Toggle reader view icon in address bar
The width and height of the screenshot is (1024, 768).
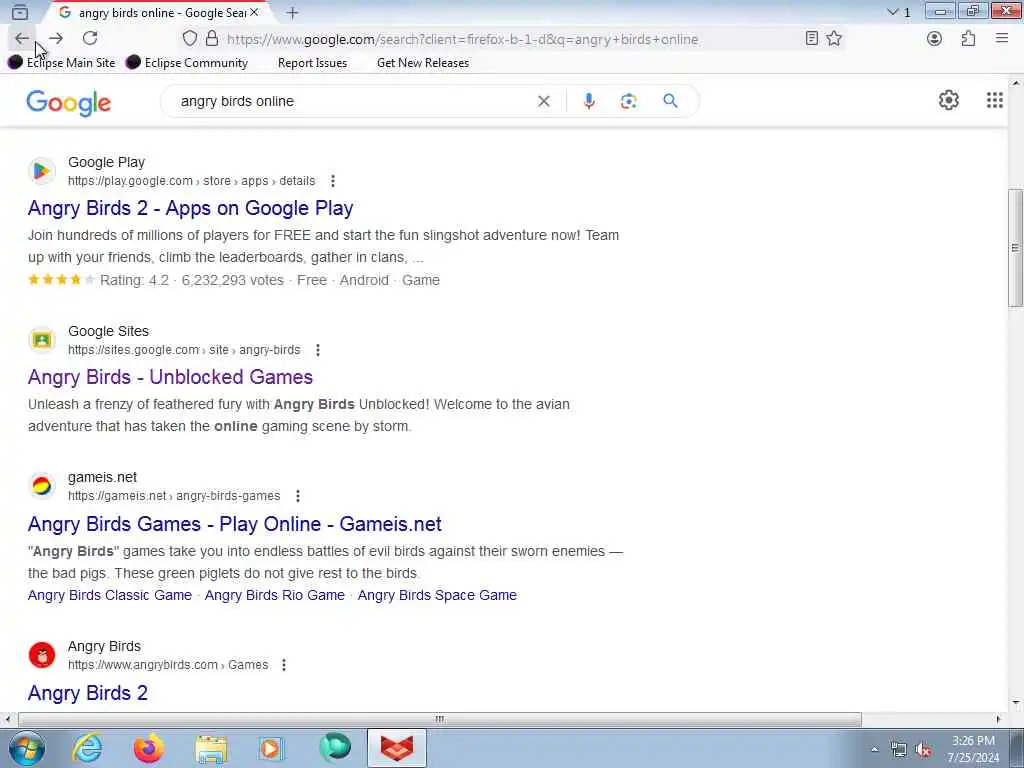[x=811, y=39]
